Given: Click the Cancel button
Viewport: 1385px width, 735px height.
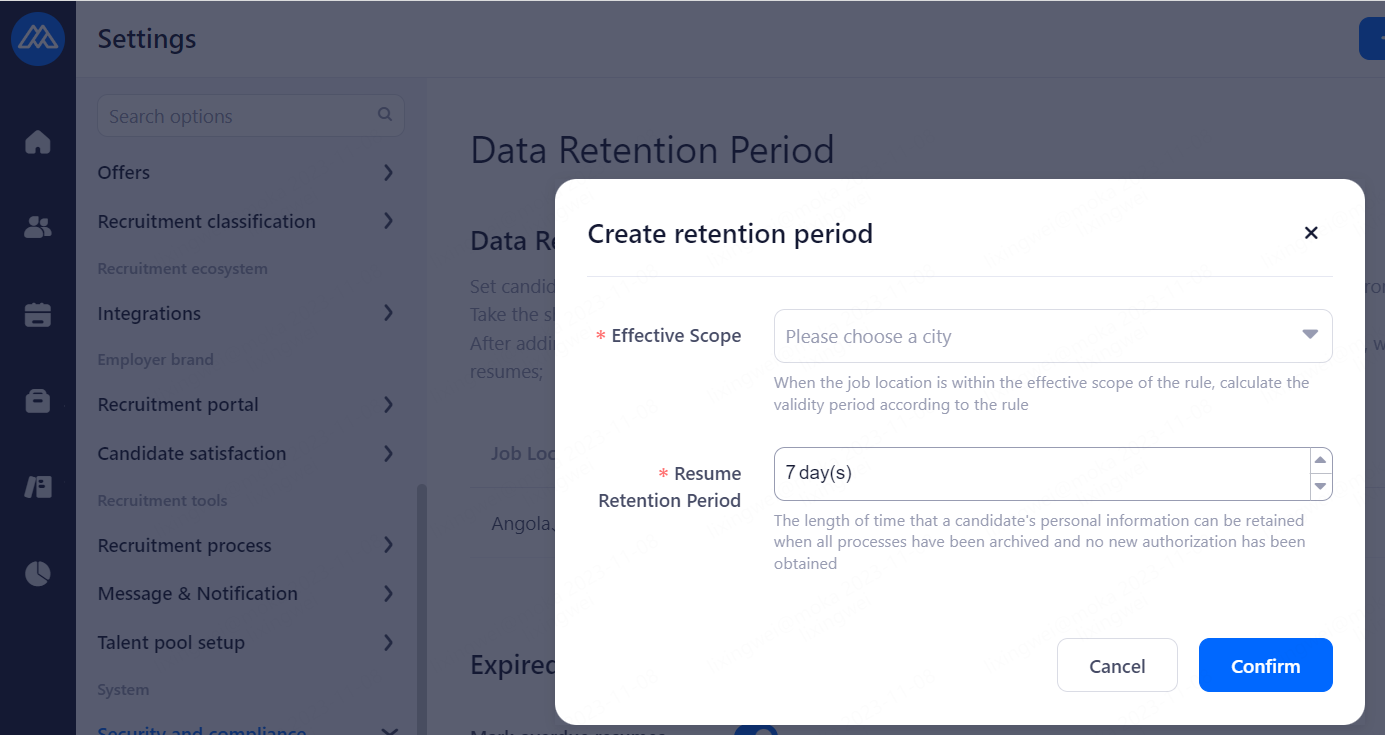Looking at the screenshot, I should (1117, 666).
